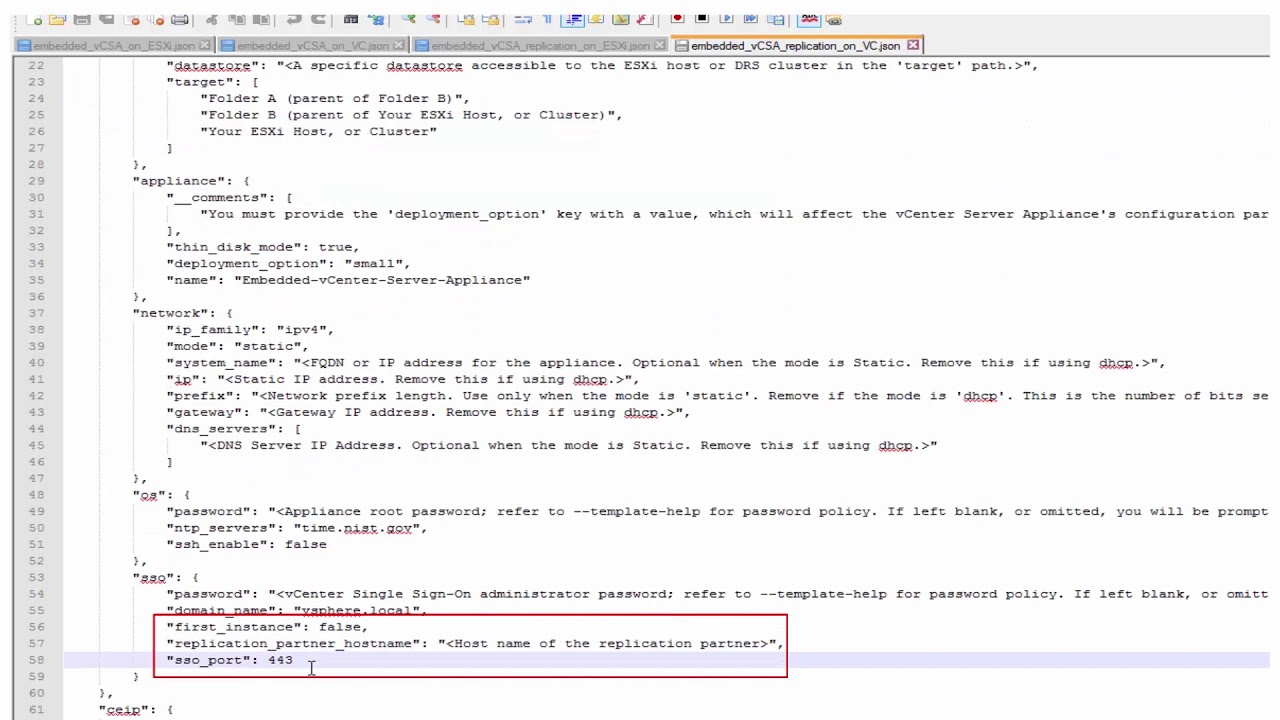Screen dimensions: 1280x720
Task: Click the Print toolbar icon
Action: 180,19
